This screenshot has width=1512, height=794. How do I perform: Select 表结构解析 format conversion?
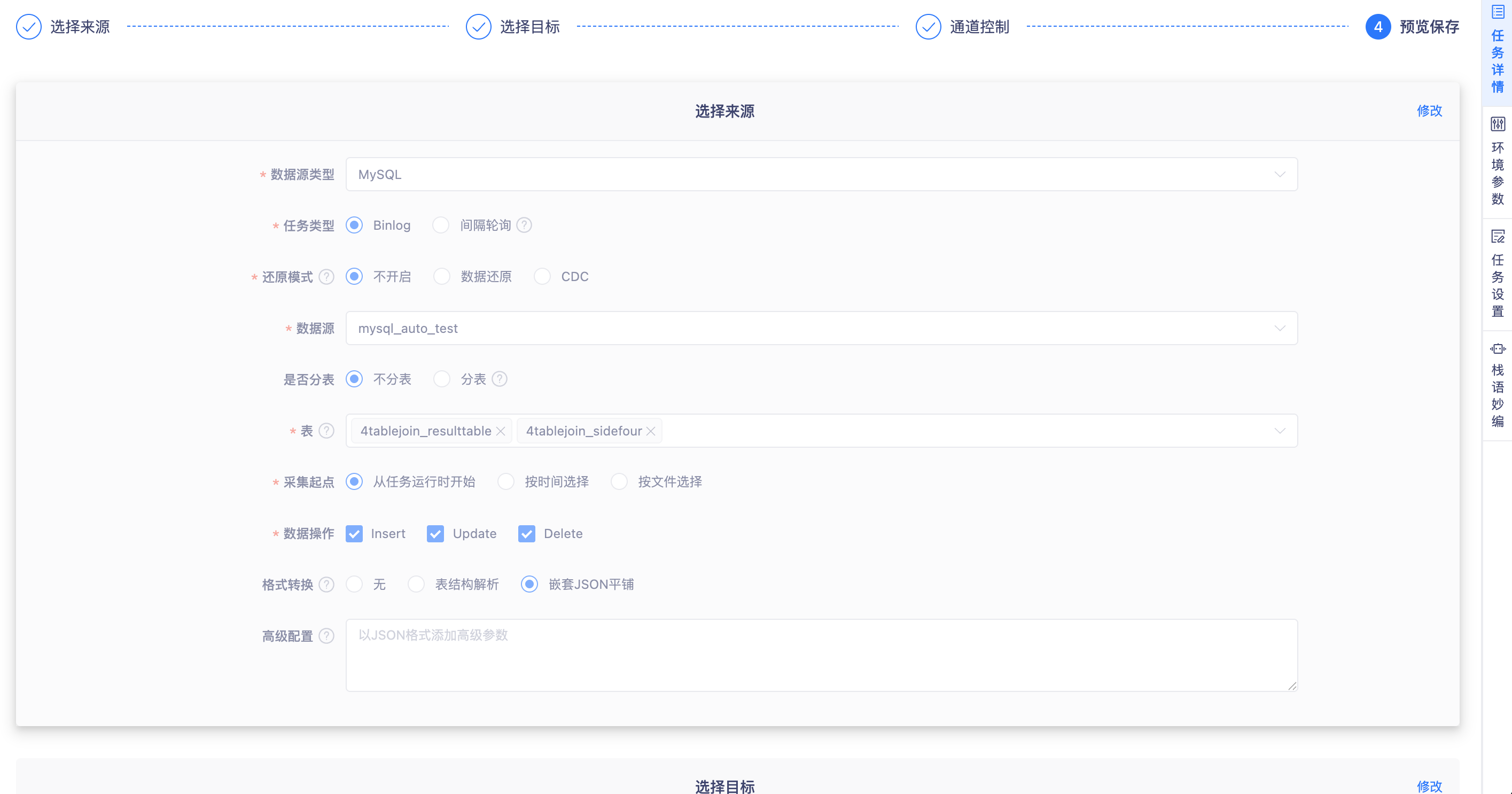(416, 585)
